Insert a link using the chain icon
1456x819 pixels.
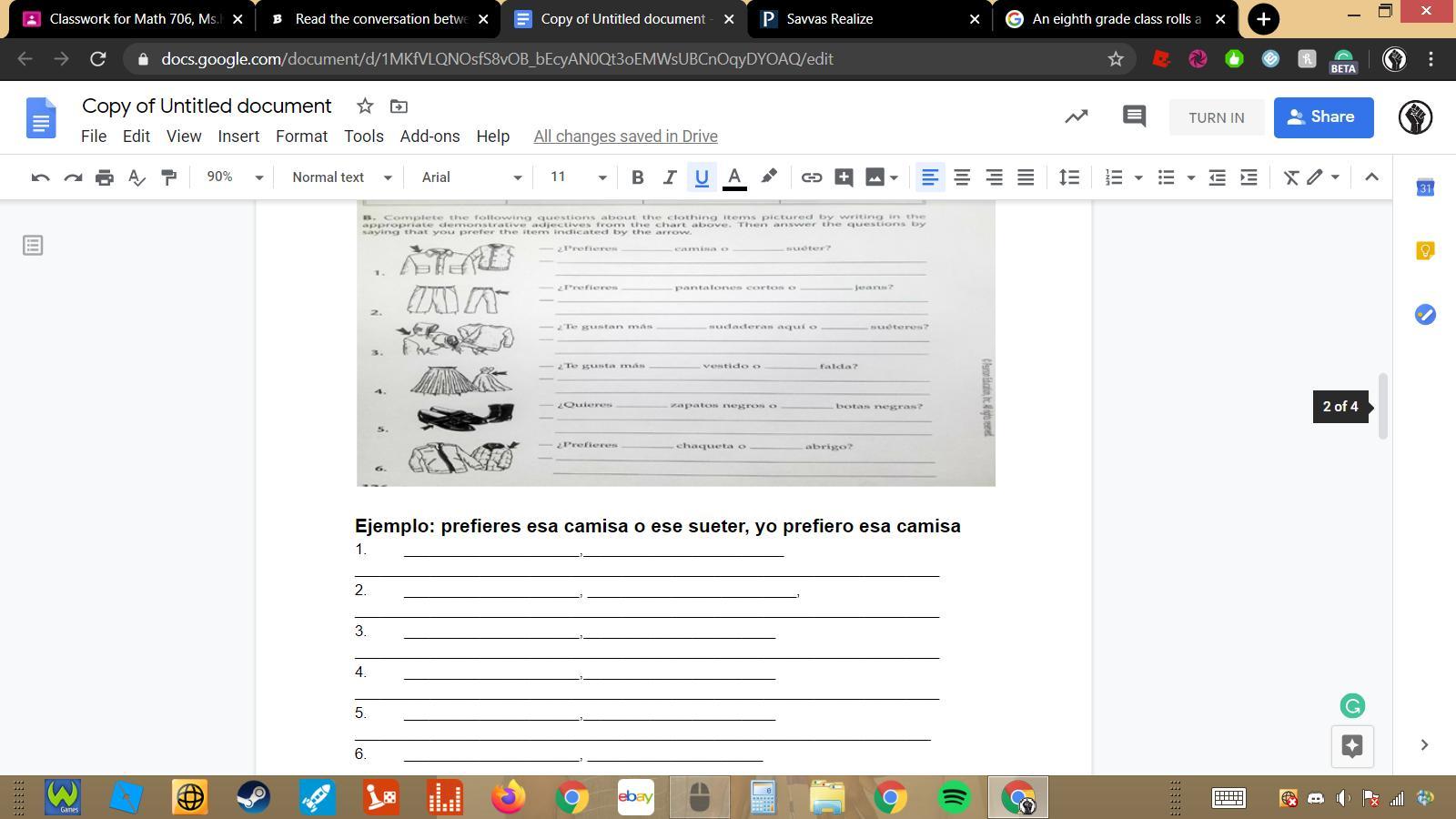point(811,177)
